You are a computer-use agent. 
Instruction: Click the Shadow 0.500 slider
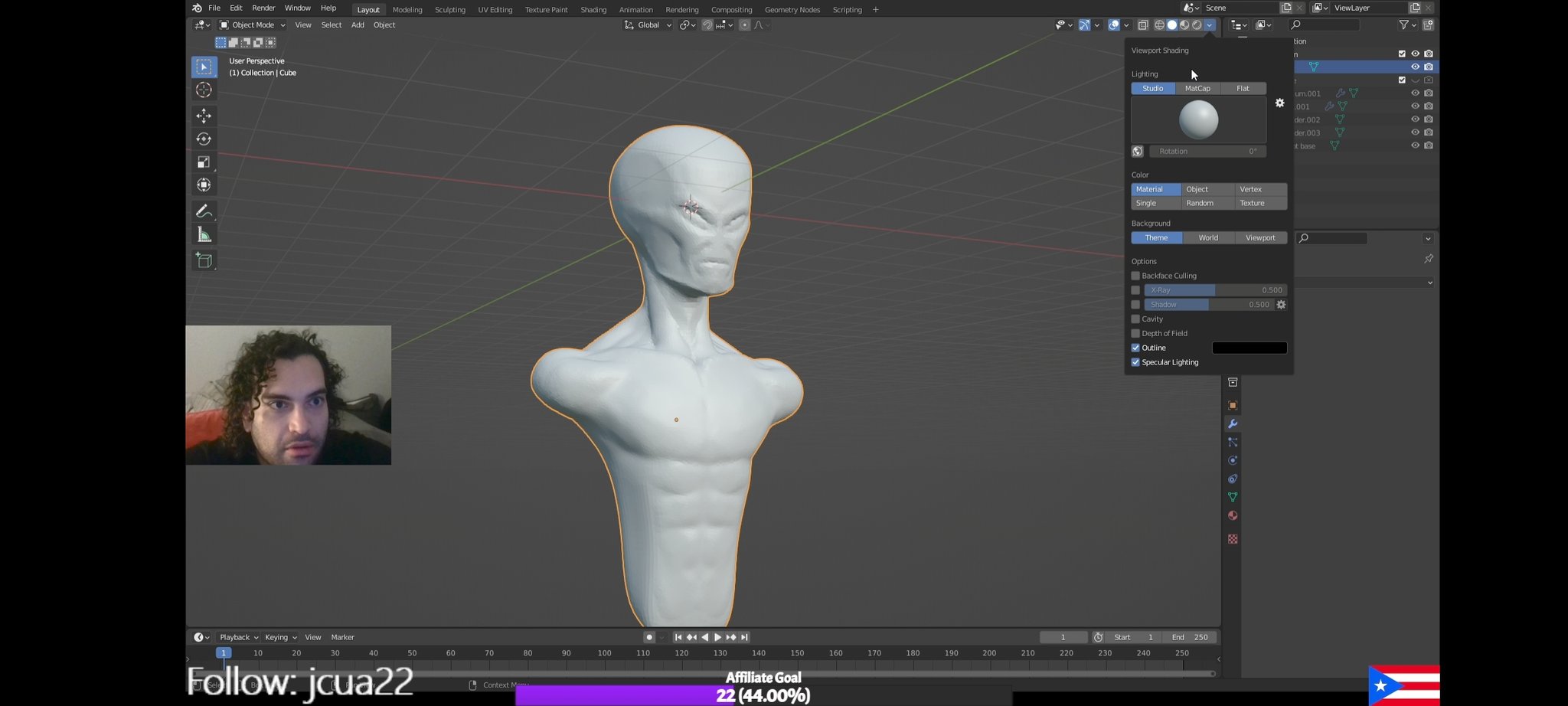(1209, 305)
